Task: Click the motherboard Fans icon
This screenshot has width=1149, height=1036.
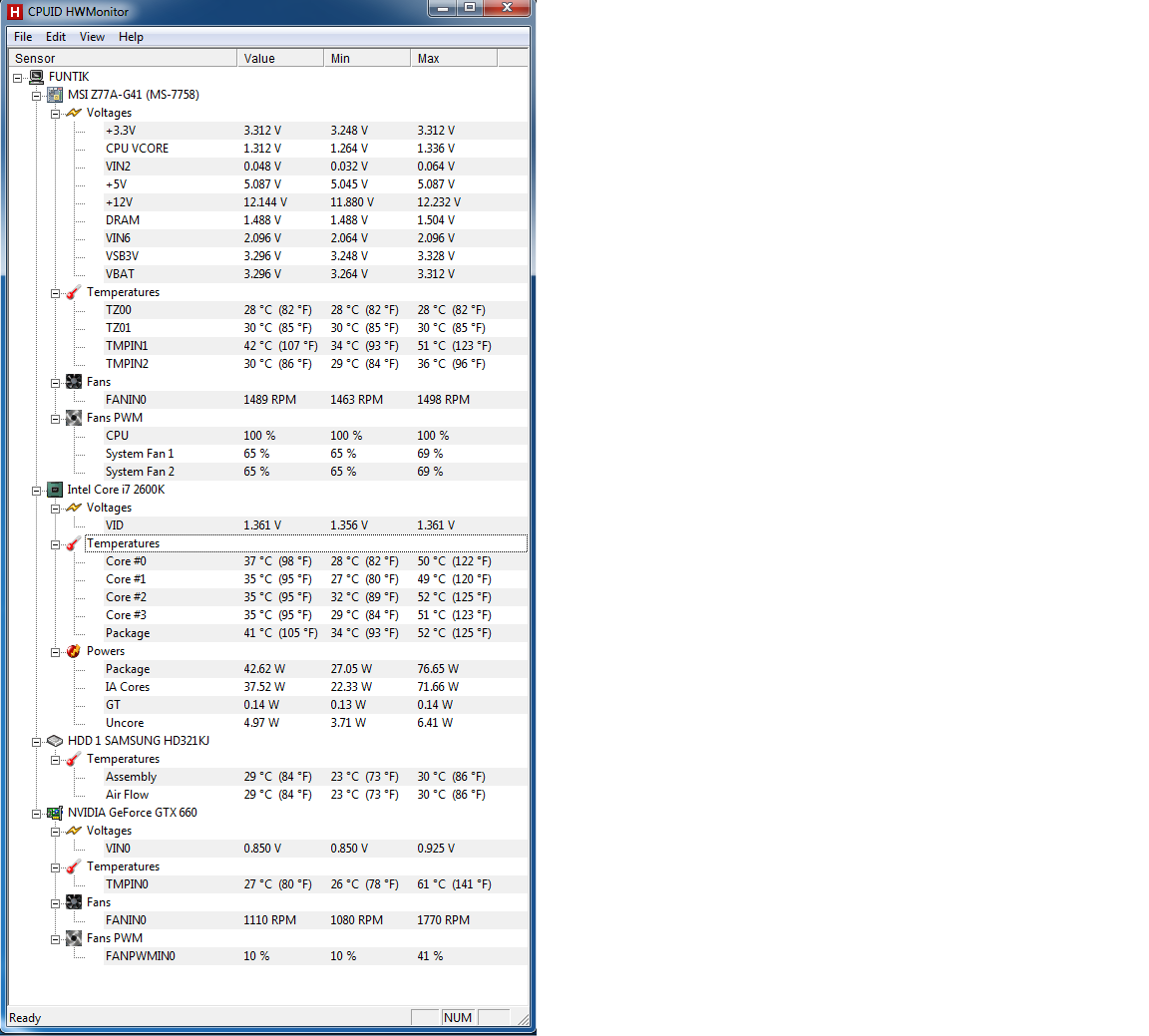Action: coord(73,382)
